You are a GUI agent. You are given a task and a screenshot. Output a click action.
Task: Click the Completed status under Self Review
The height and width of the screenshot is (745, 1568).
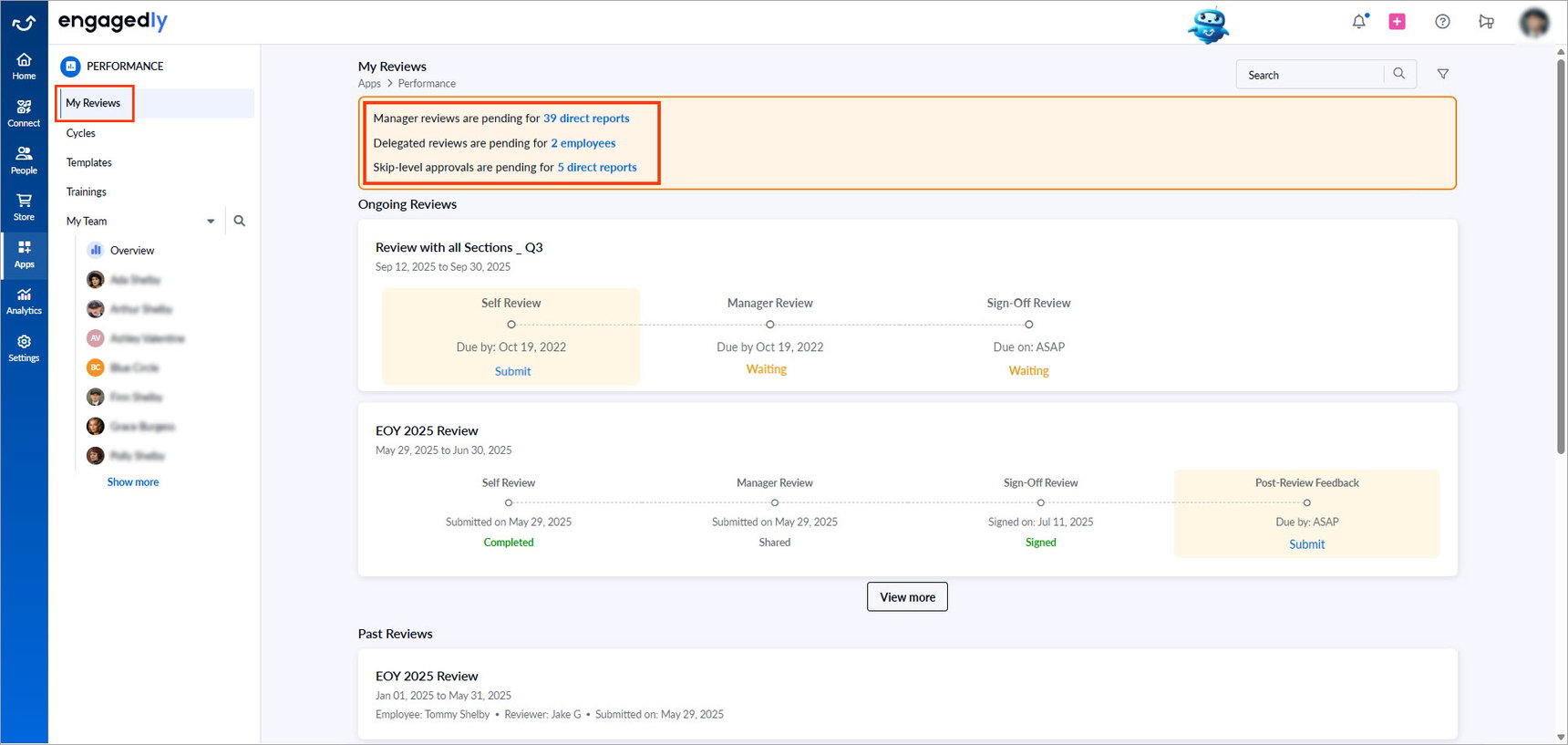point(509,542)
